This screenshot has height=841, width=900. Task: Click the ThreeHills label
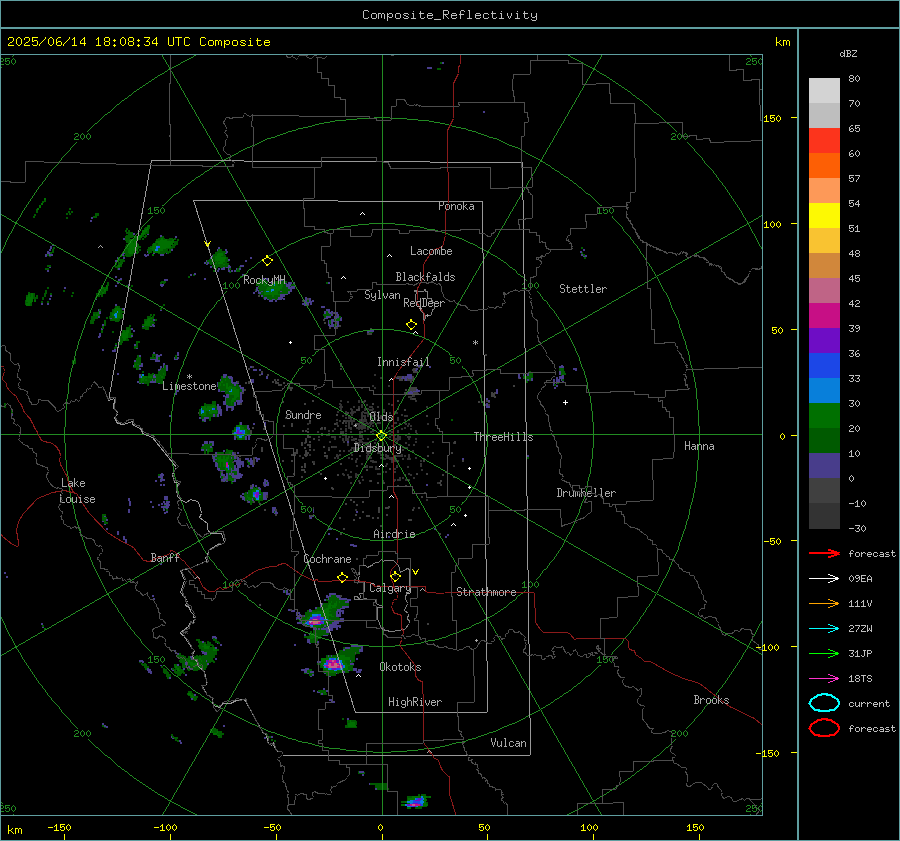pos(503,437)
